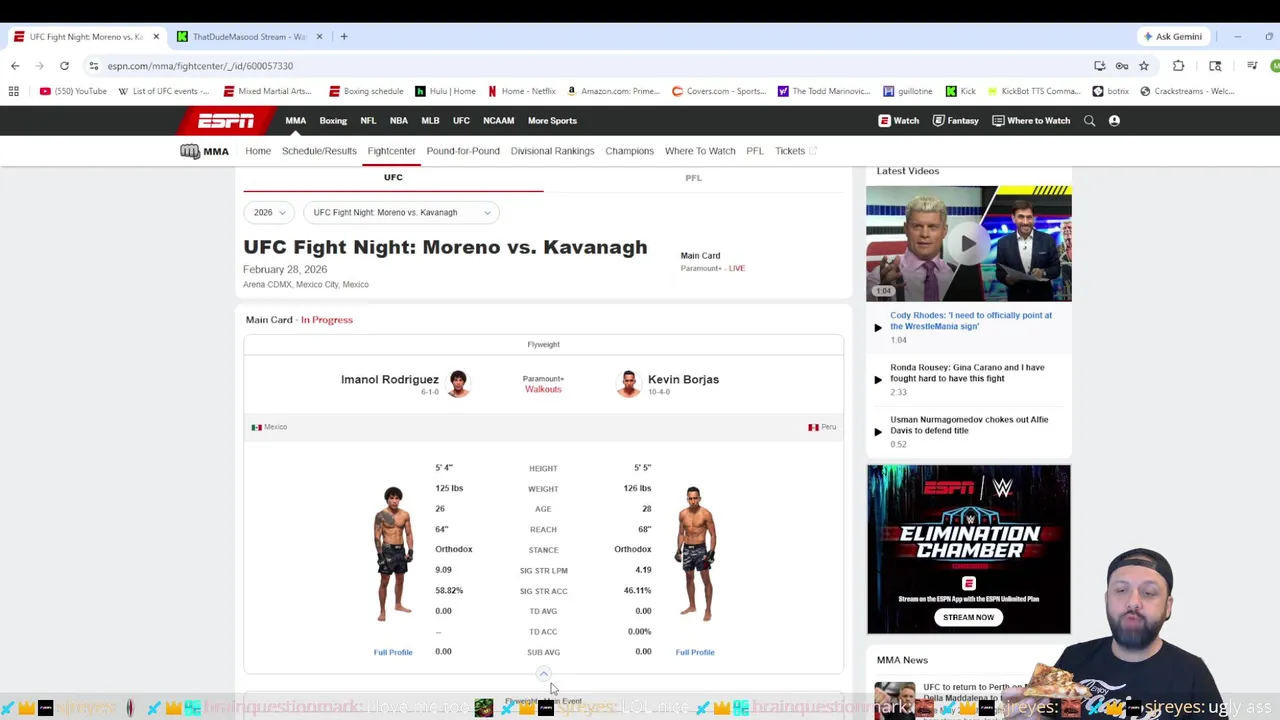Viewport: 1280px width, 720px height.
Task: Open Schedule/Results subnav
Action: pos(319,151)
